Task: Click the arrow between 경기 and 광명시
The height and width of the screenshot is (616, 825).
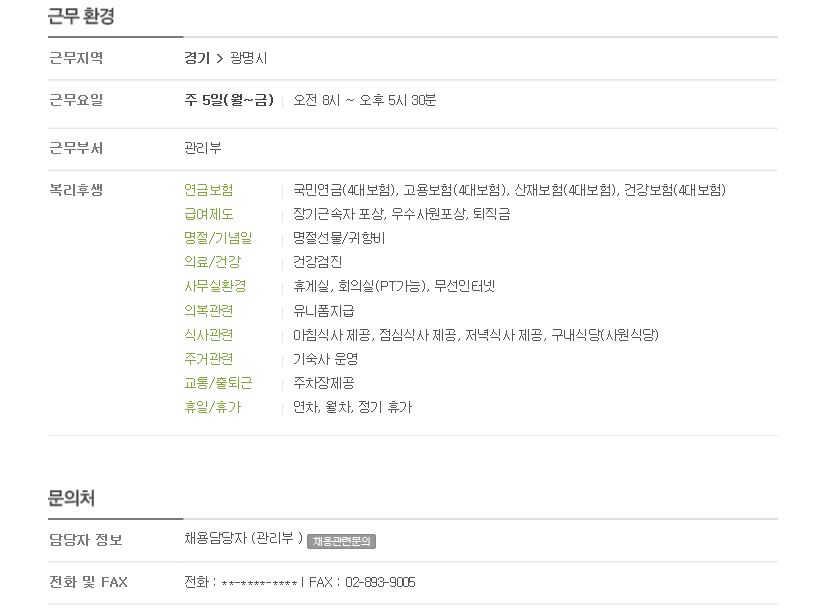Action: (220, 59)
